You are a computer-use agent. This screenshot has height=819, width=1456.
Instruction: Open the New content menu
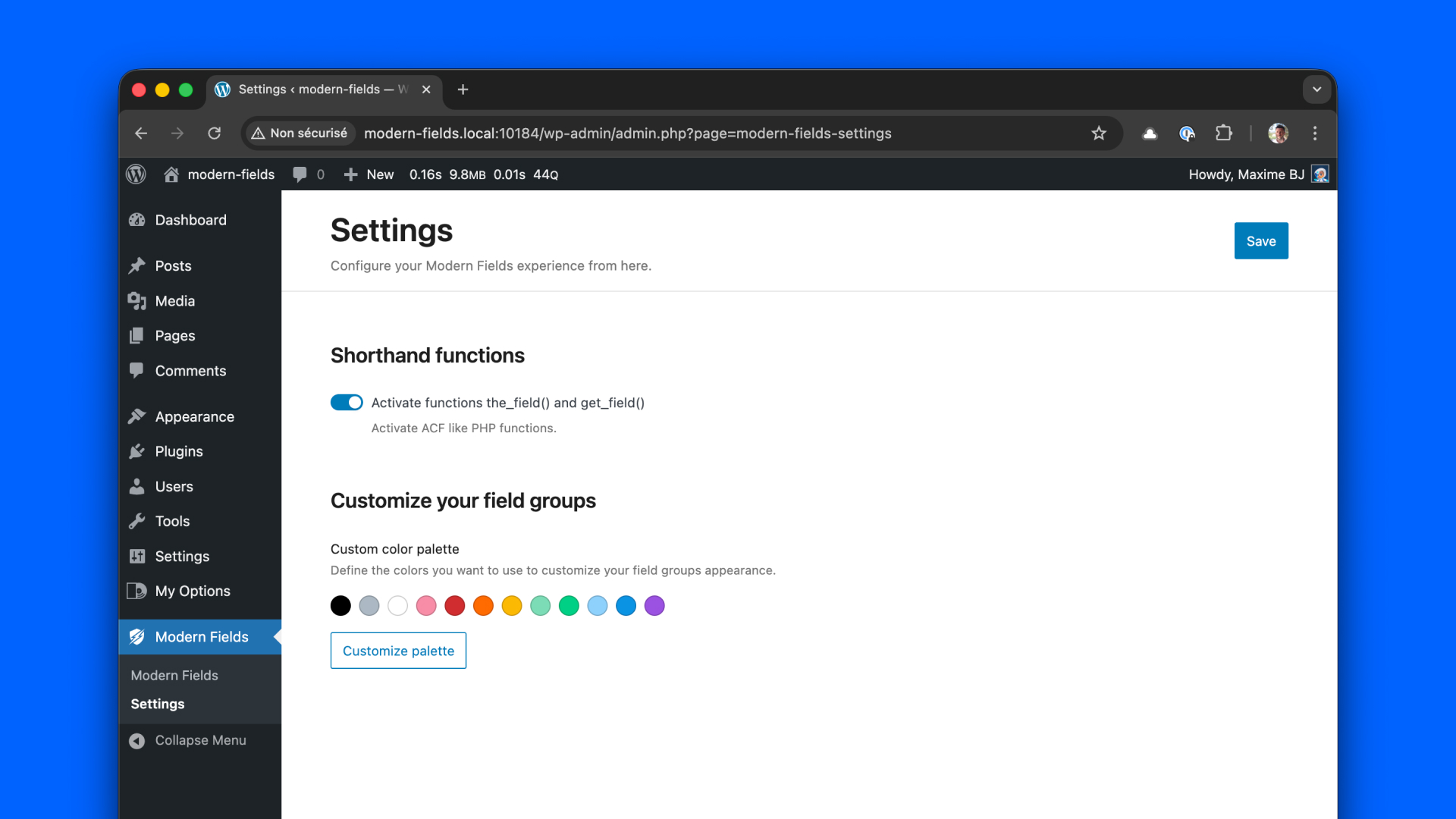[x=369, y=174]
